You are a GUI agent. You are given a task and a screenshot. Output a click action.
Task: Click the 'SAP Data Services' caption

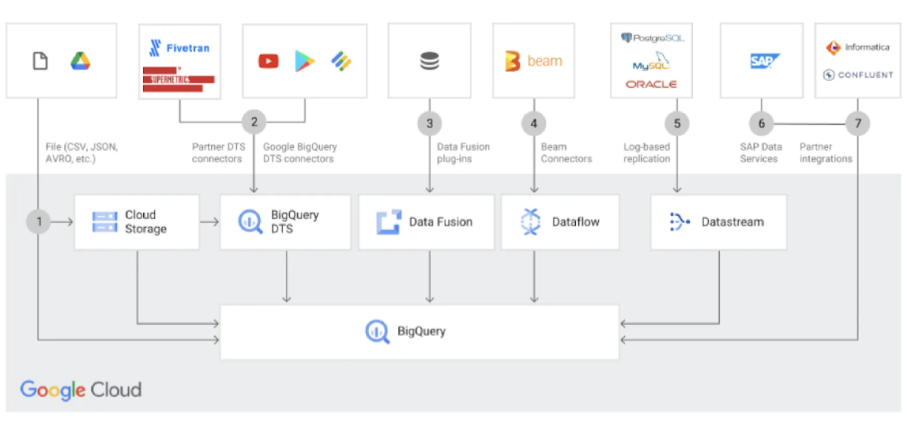[x=759, y=153]
